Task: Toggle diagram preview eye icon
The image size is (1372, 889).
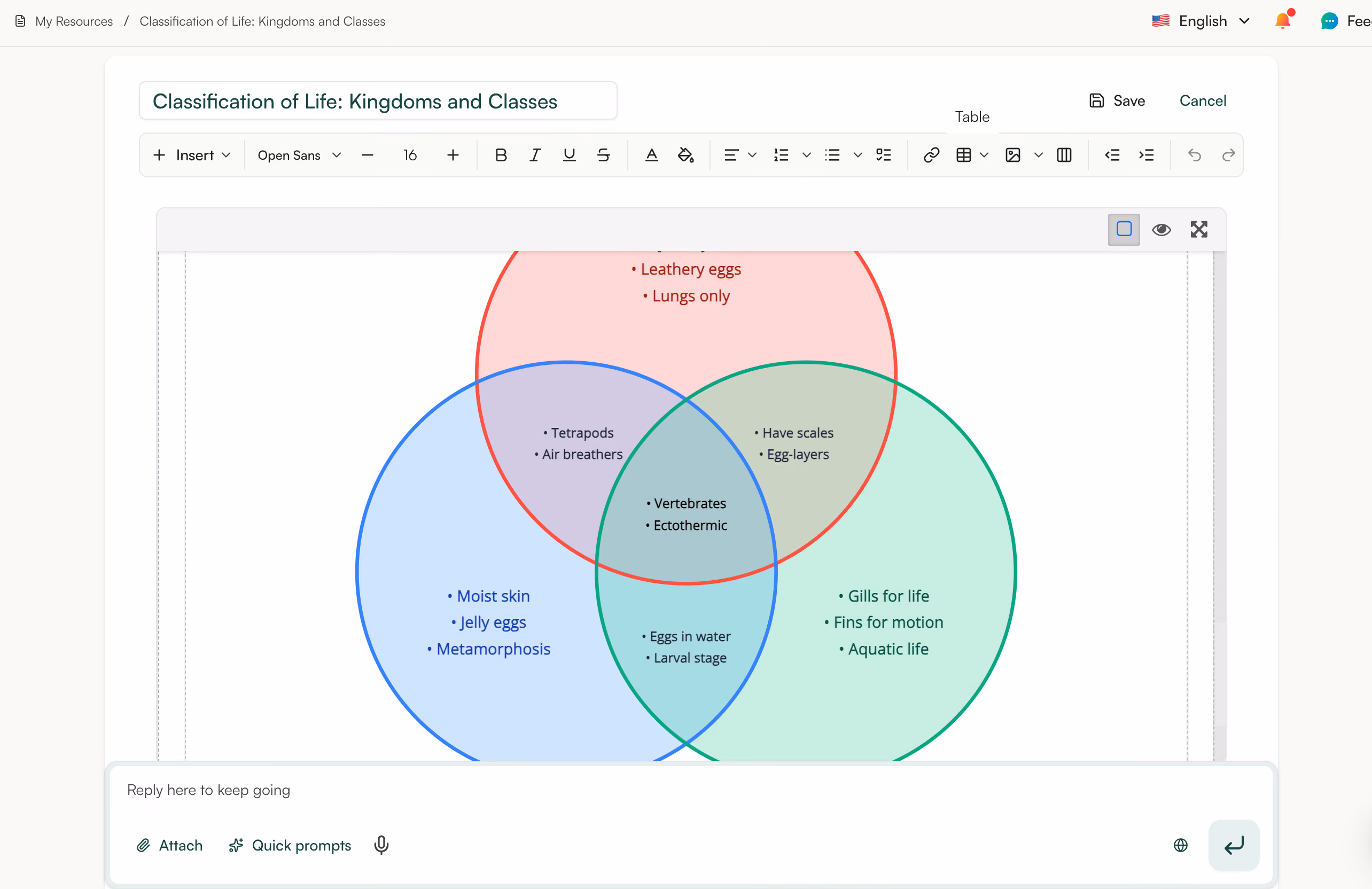Action: tap(1161, 229)
